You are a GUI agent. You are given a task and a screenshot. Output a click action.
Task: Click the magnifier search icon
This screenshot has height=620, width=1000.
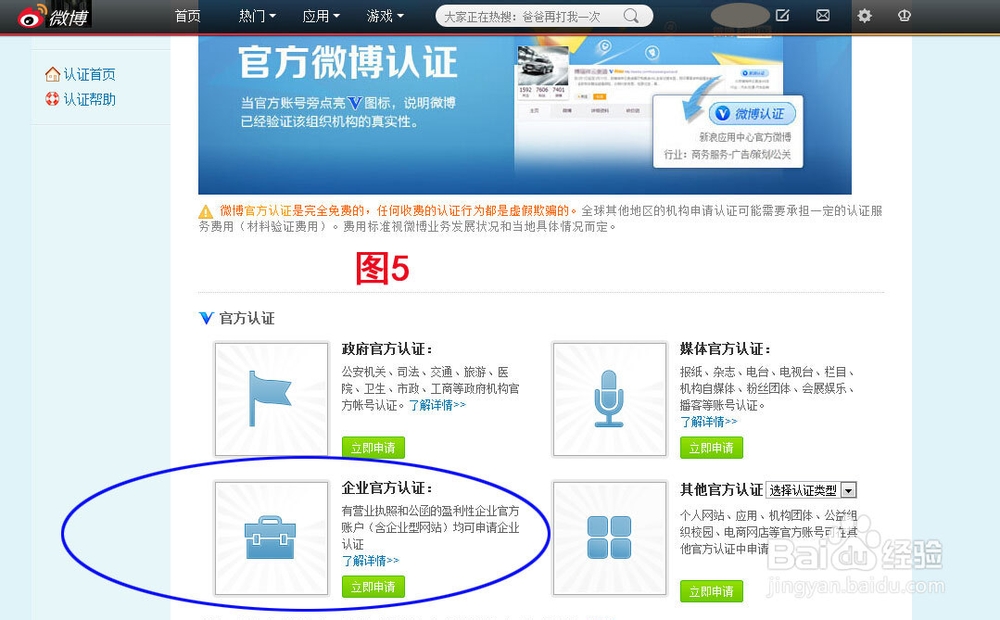pyautogui.click(x=631, y=16)
